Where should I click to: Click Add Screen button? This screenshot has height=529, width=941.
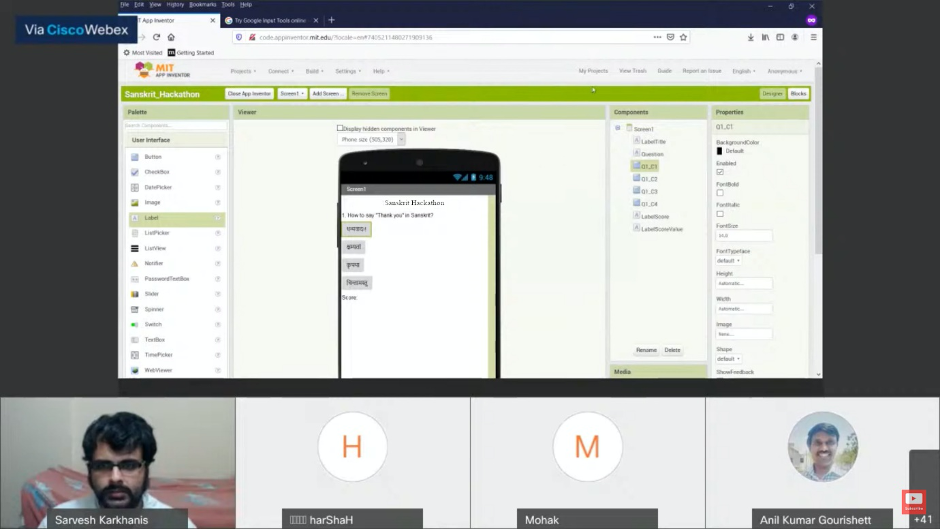(328, 94)
